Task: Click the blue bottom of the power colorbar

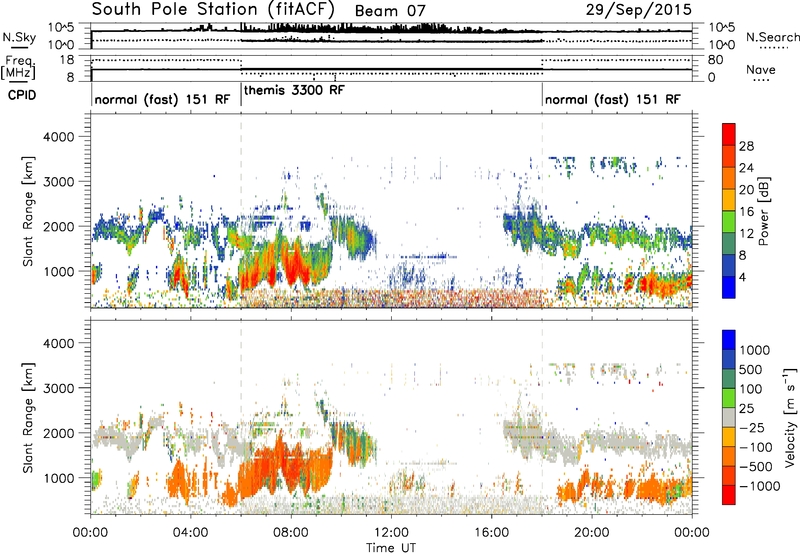Action: point(729,287)
